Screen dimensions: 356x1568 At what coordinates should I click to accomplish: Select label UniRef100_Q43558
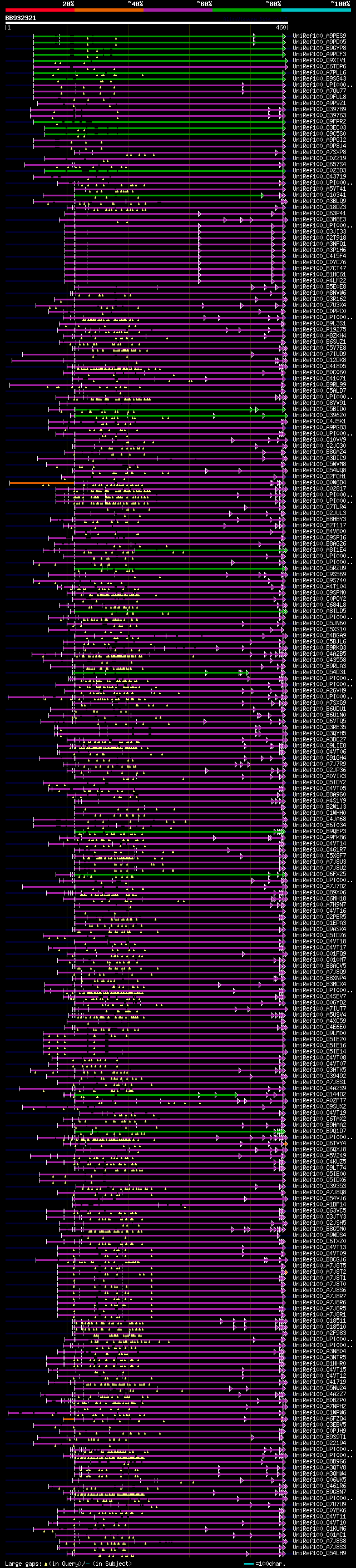(319, 659)
